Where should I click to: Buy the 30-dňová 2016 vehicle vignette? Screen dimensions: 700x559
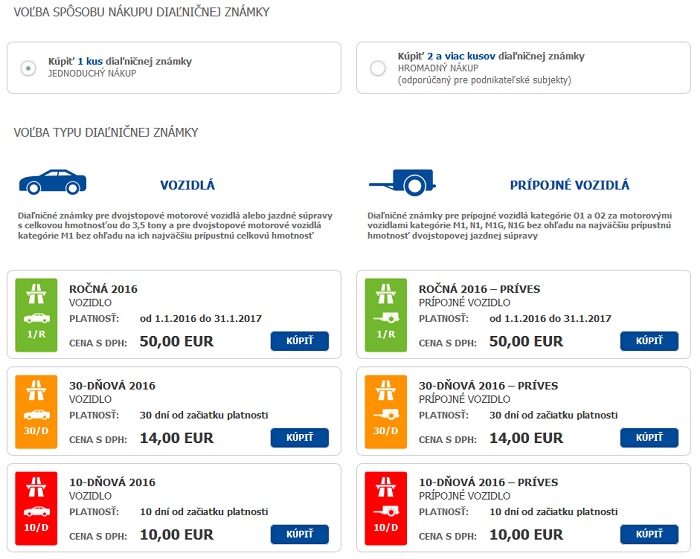300,438
